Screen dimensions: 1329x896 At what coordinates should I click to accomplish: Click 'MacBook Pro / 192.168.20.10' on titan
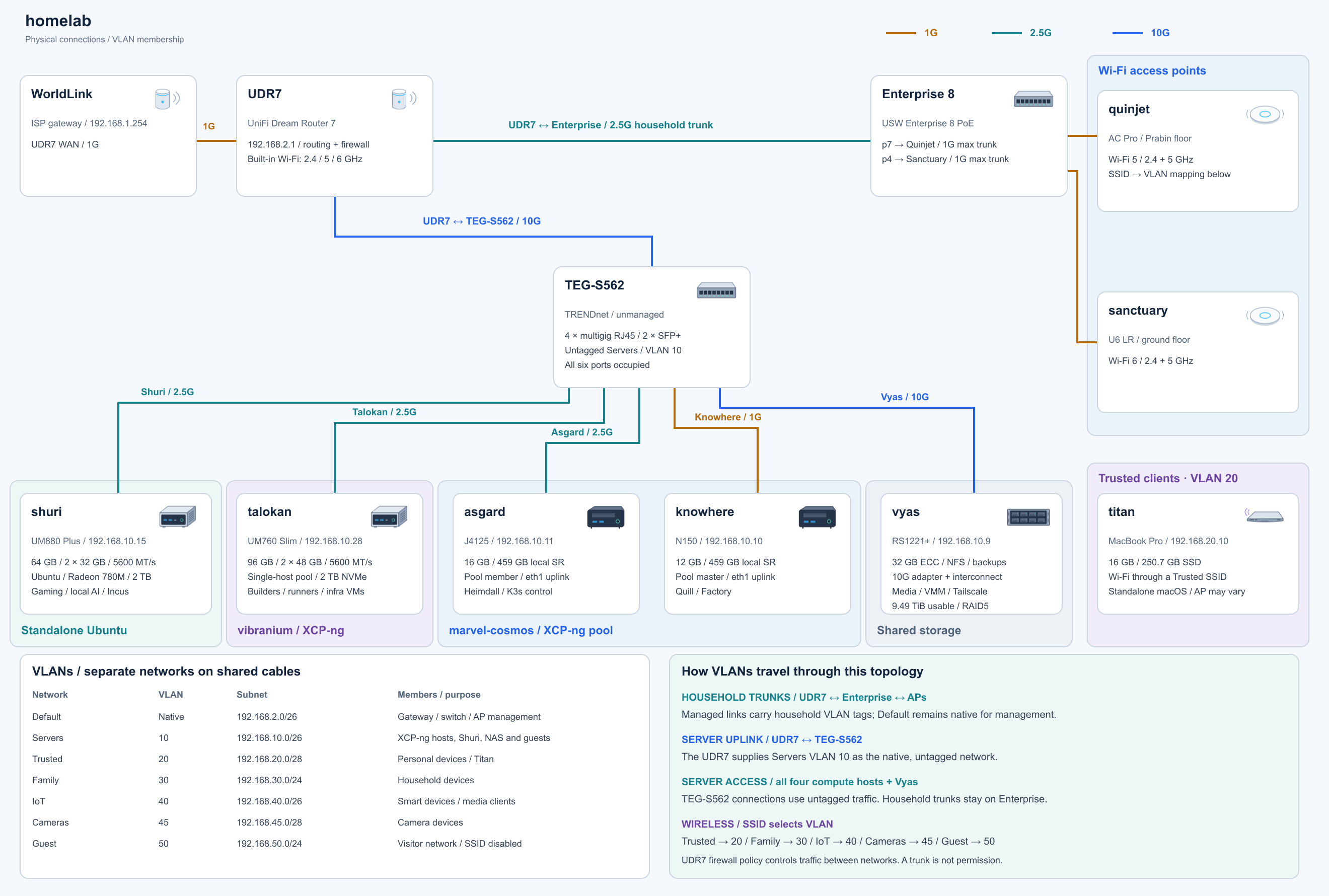tap(1168, 541)
